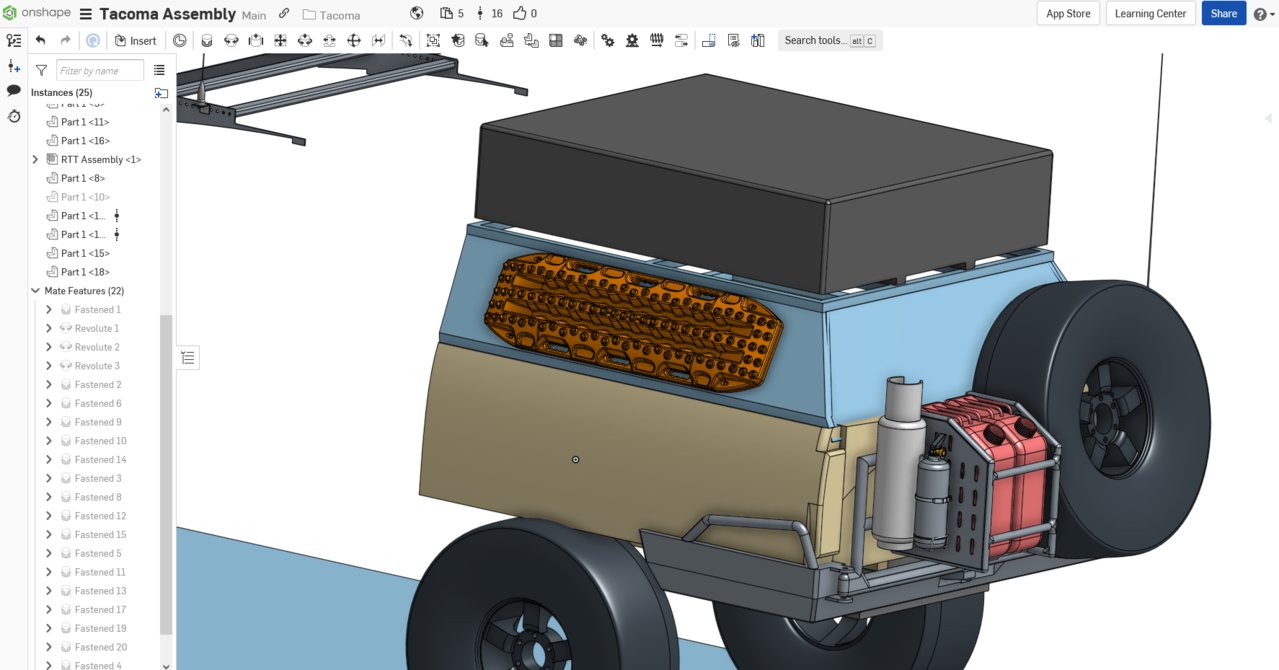Click the clock icon next to Insert
The width and height of the screenshot is (1279, 670).
(180, 40)
